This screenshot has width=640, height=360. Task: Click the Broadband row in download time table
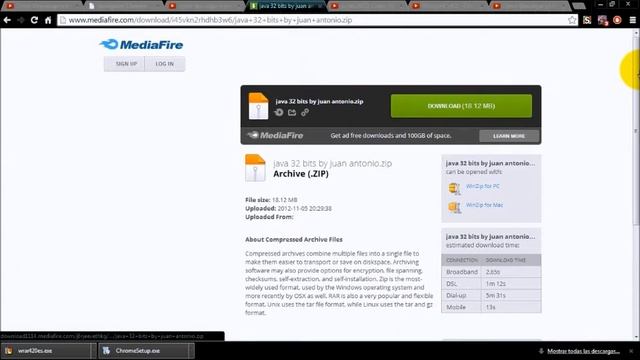click(x=491, y=272)
